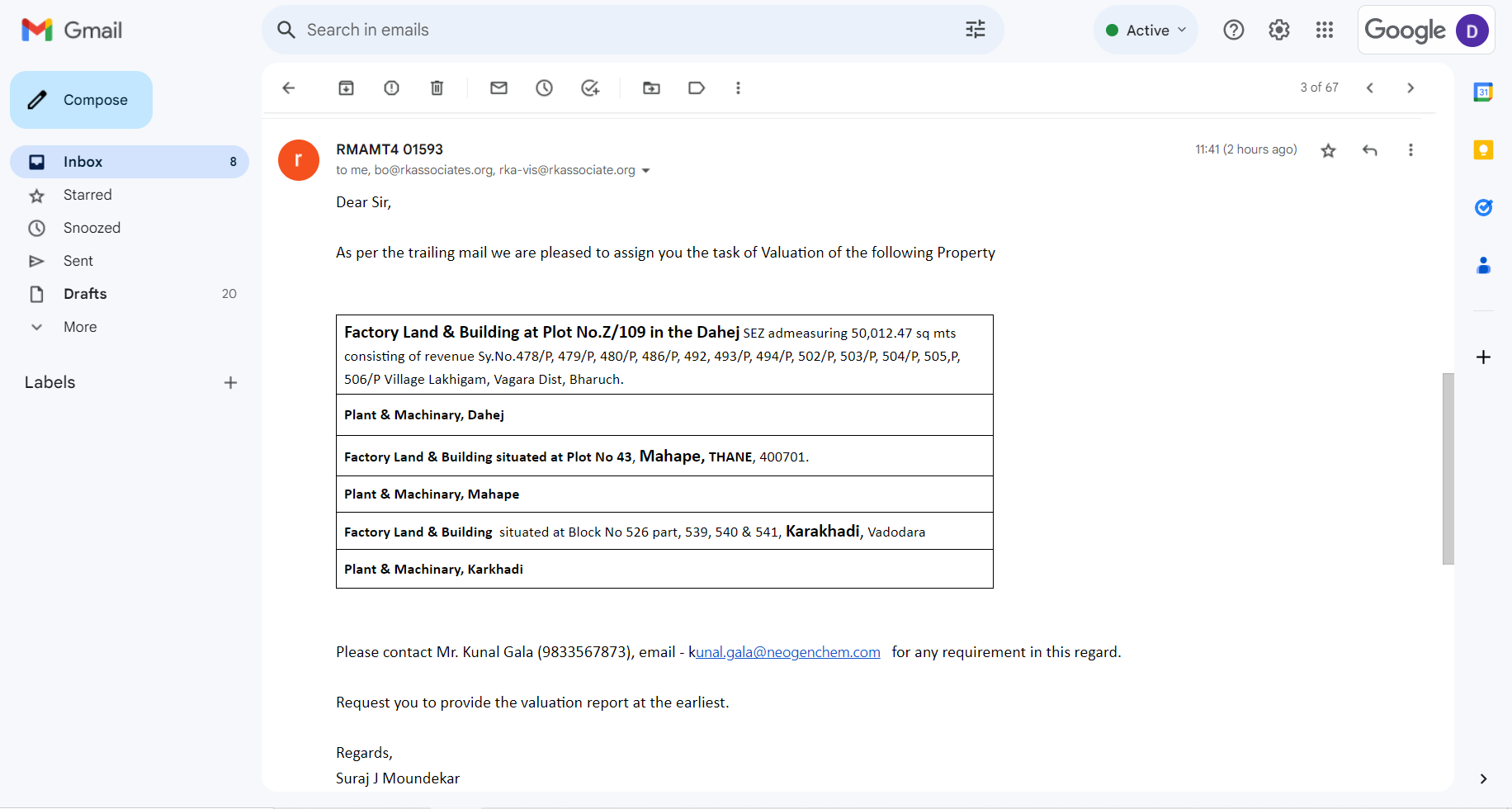The height and width of the screenshot is (809, 1512).
Task: Show search options filter icon
Action: tap(976, 30)
